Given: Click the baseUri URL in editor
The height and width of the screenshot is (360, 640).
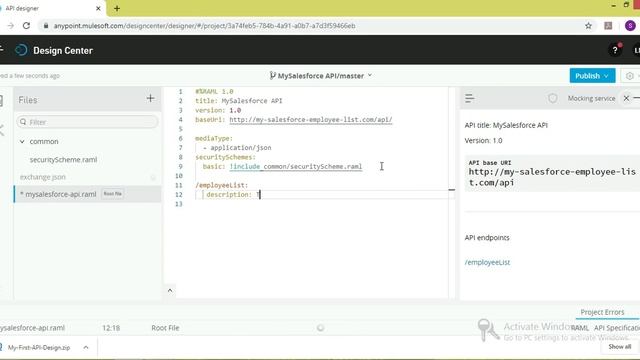Looking at the screenshot, I should click(x=311, y=120).
